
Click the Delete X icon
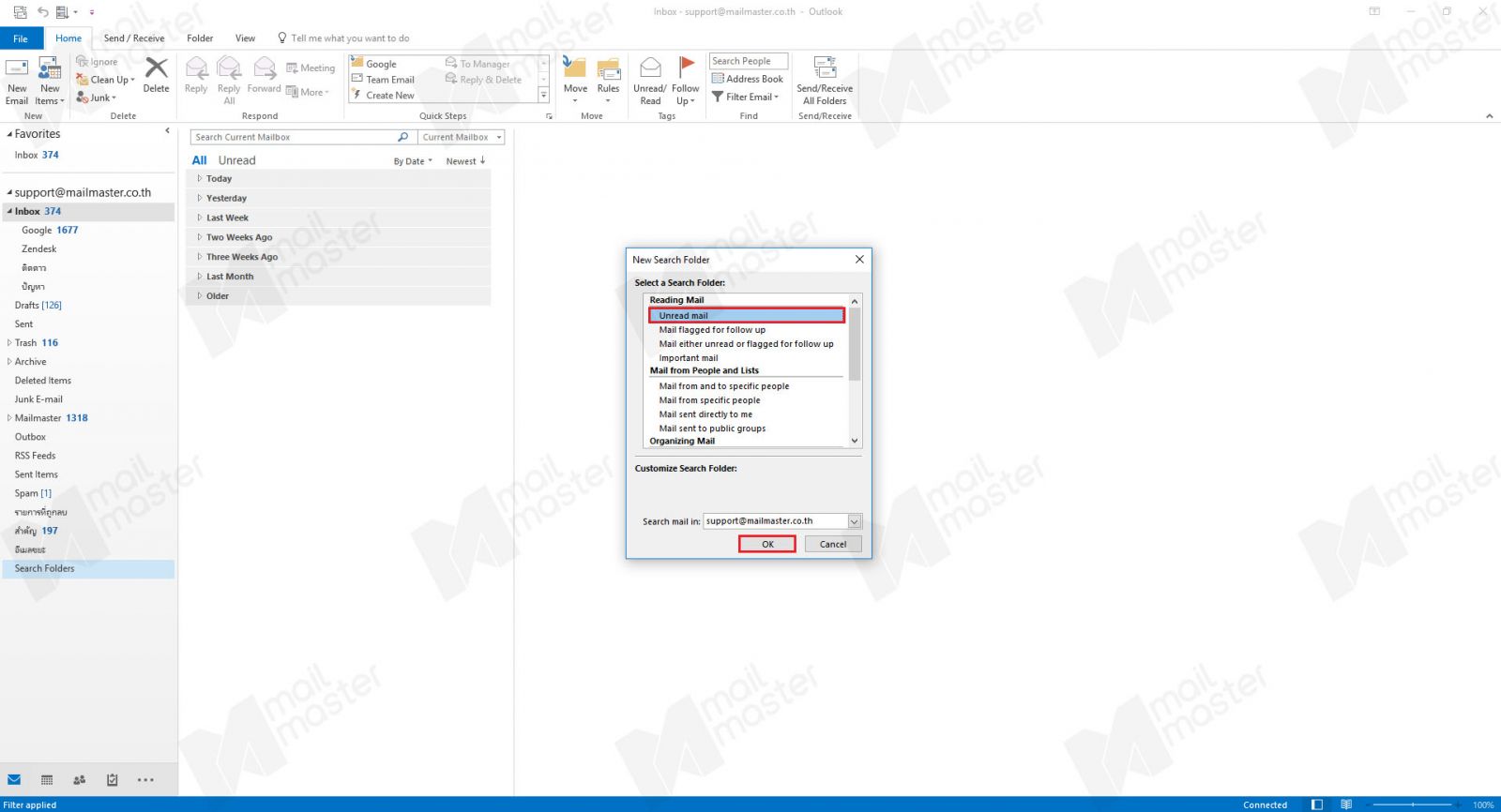157,68
